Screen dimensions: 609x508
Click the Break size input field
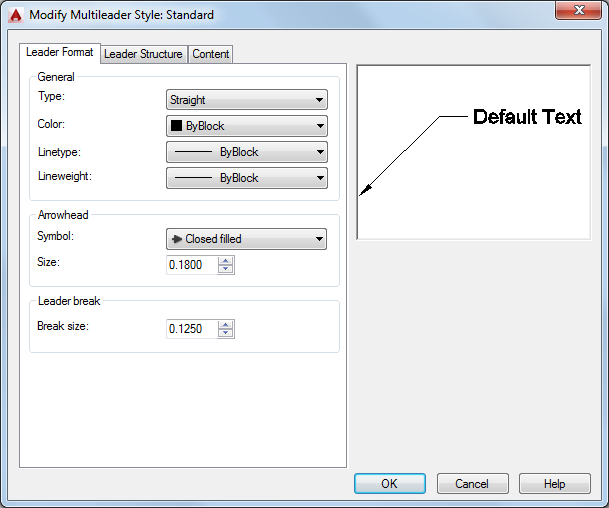(192, 329)
